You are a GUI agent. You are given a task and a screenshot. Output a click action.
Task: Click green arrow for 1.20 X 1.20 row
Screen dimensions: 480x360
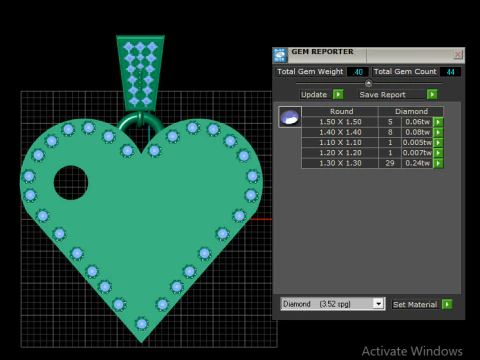coord(438,153)
